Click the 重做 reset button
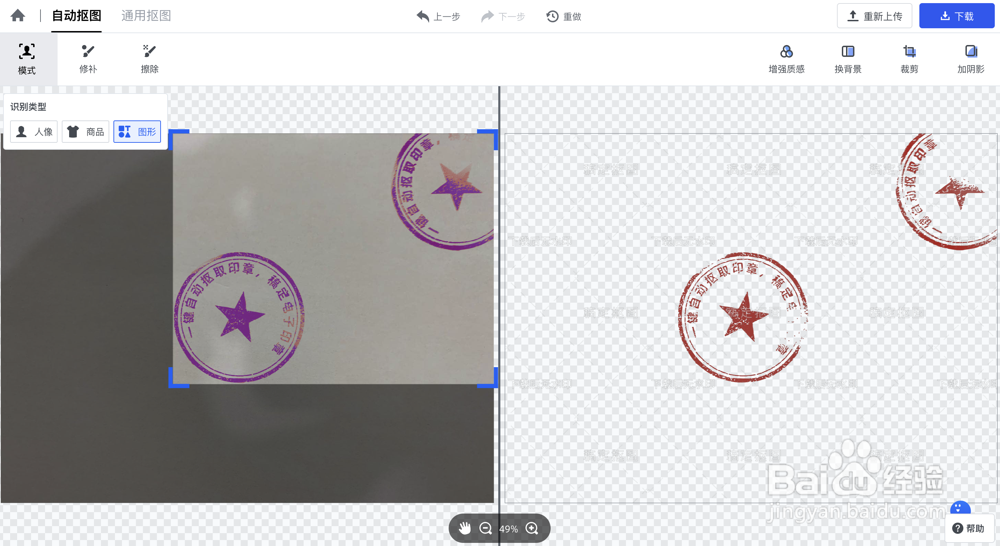The width and height of the screenshot is (1000, 546). point(564,17)
